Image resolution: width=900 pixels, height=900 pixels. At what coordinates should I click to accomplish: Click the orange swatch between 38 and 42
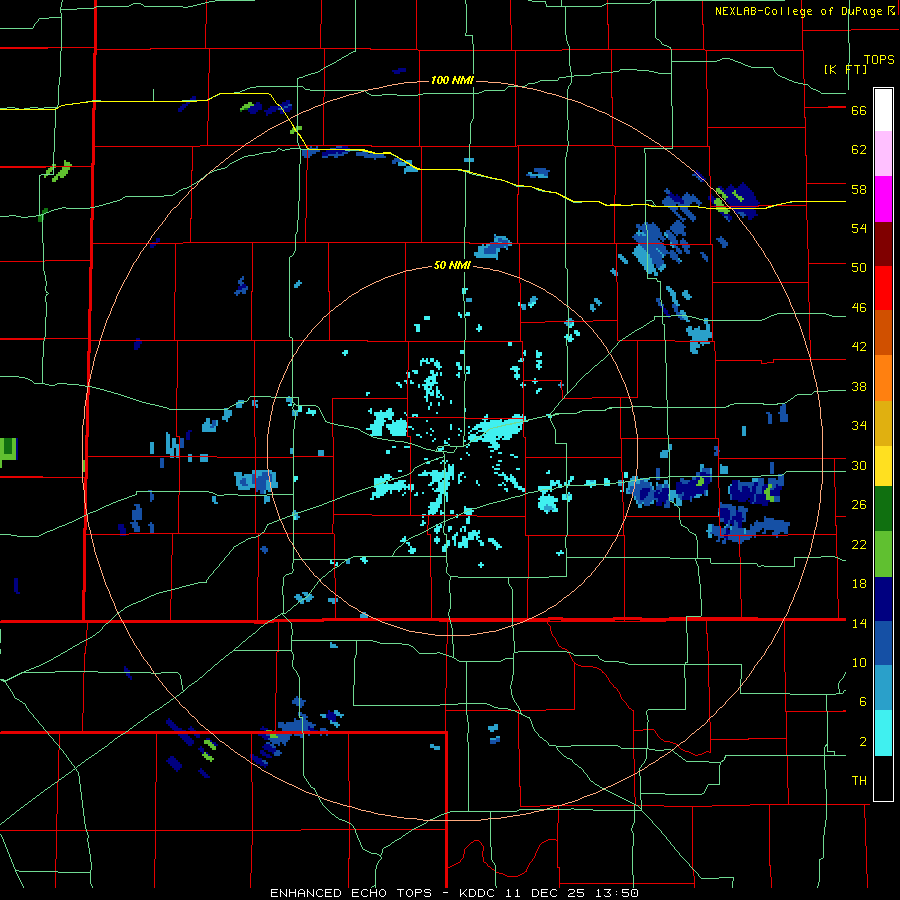coord(883,378)
